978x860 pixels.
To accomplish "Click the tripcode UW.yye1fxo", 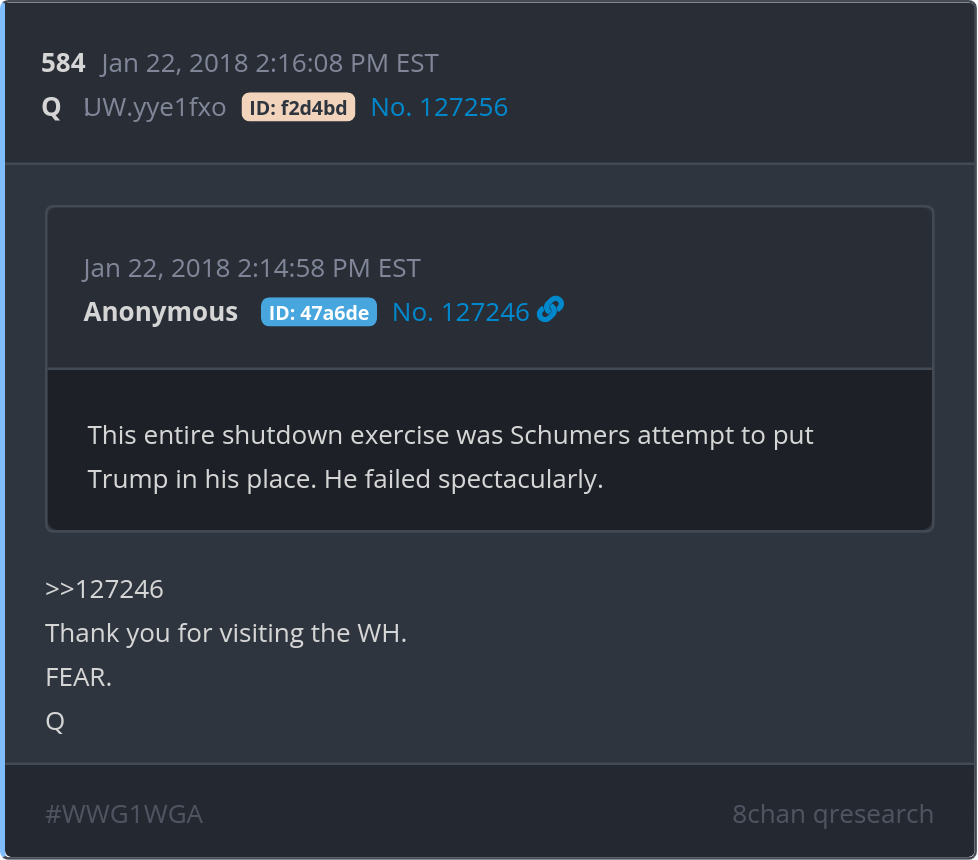I will click(x=155, y=108).
